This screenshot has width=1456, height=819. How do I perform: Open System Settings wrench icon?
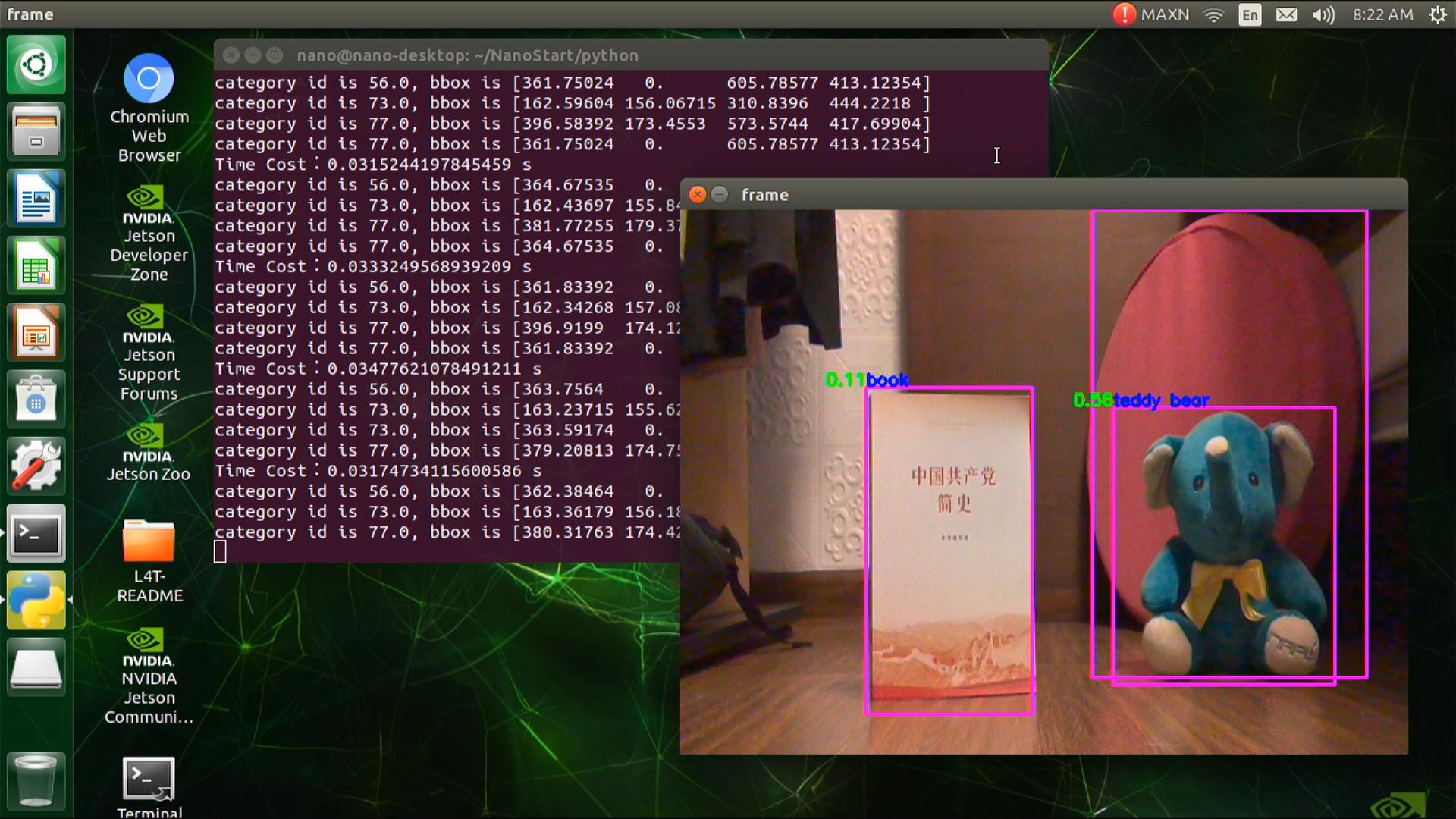(x=36, y=466)
